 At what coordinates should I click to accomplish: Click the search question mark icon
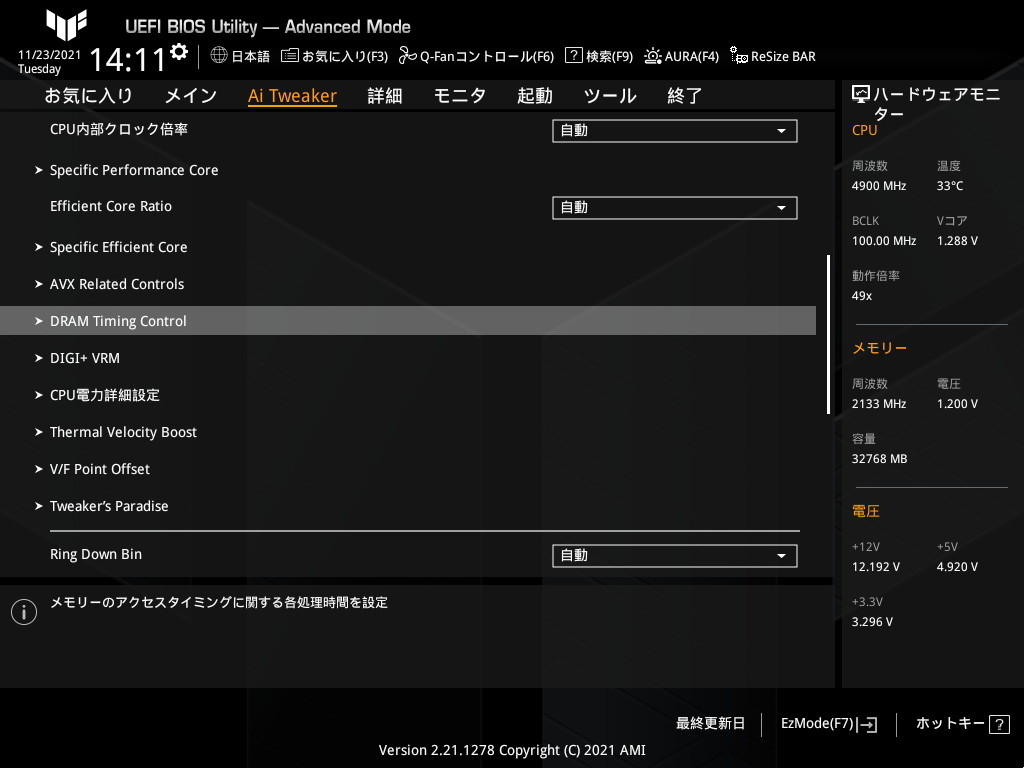point(573,56)
